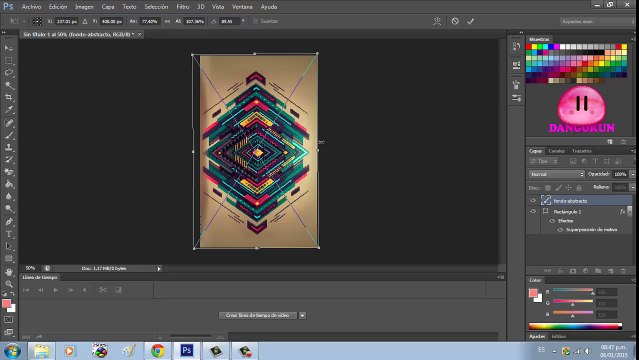Screen dimensions: 639x360
Task: Select the Eraser tool
Action: tap(9, 172)
